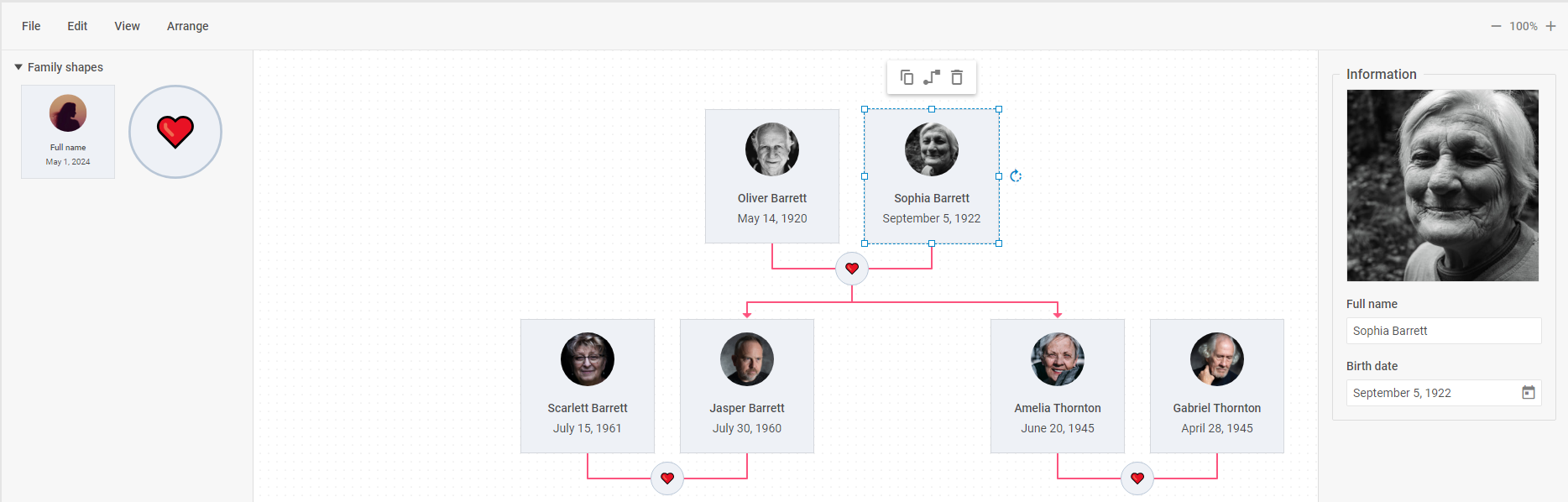1568x502 pixels.
Task: Click heart connector below Scarlett and Jasper
Action: (667, 478)
